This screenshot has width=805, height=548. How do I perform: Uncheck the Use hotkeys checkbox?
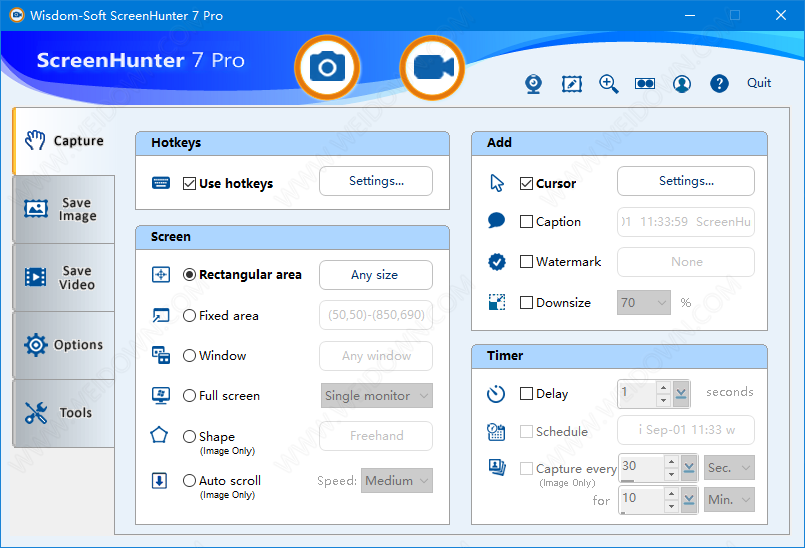coord(189,183)
